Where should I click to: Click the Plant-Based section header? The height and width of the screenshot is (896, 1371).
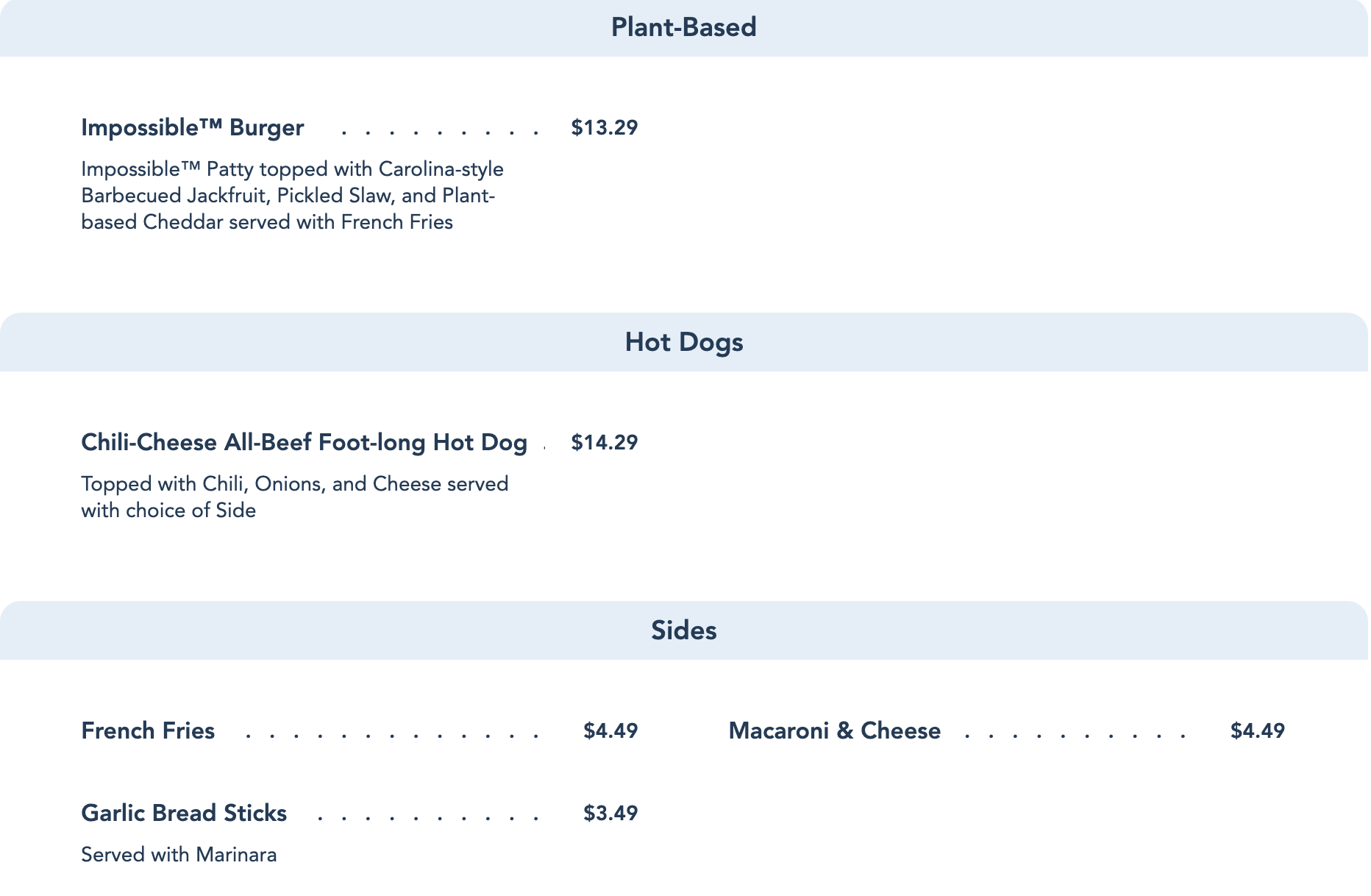[x=683, y=27]
